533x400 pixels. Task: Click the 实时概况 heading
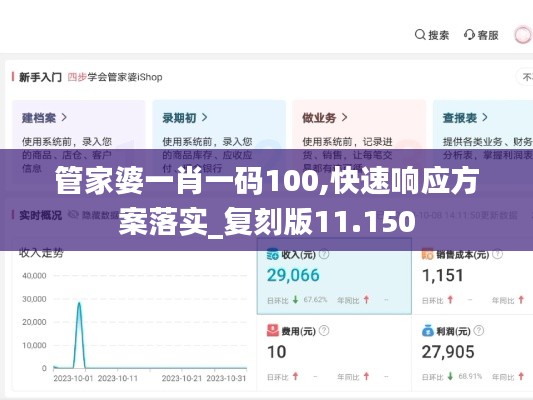pyautogui.click(x=40, y=215)
